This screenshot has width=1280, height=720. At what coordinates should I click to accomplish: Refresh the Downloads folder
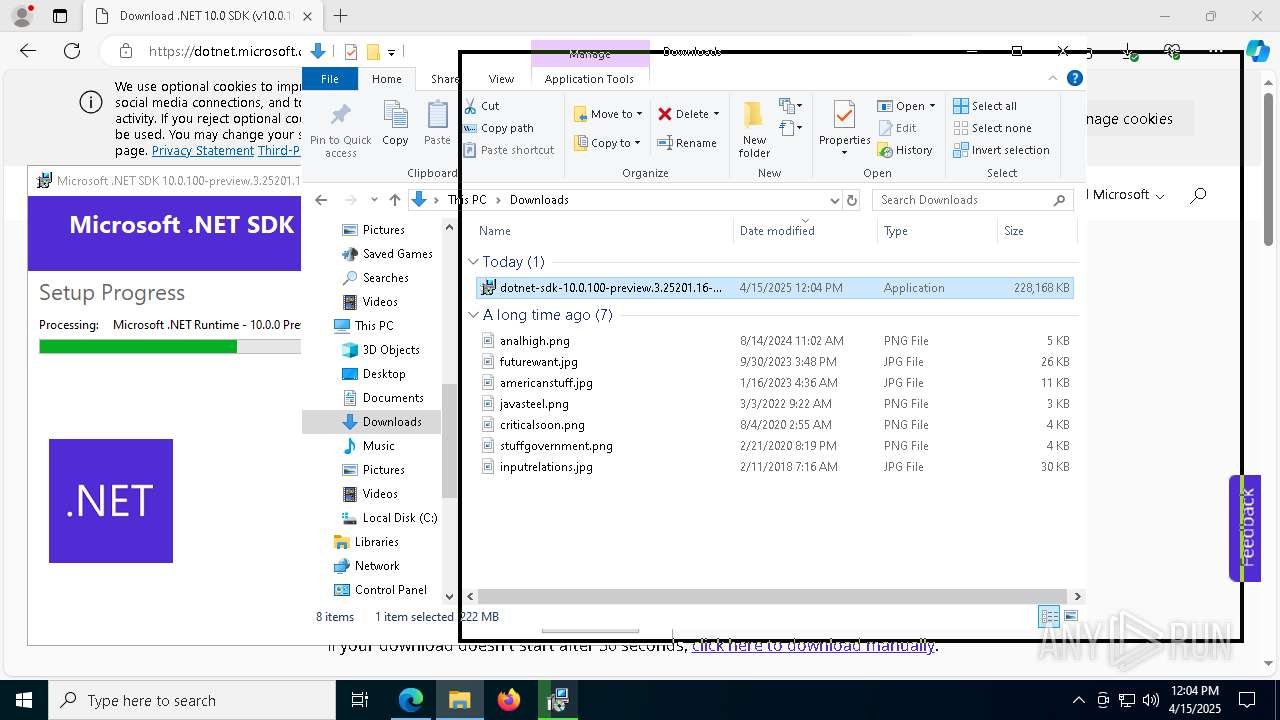[852, 200]
